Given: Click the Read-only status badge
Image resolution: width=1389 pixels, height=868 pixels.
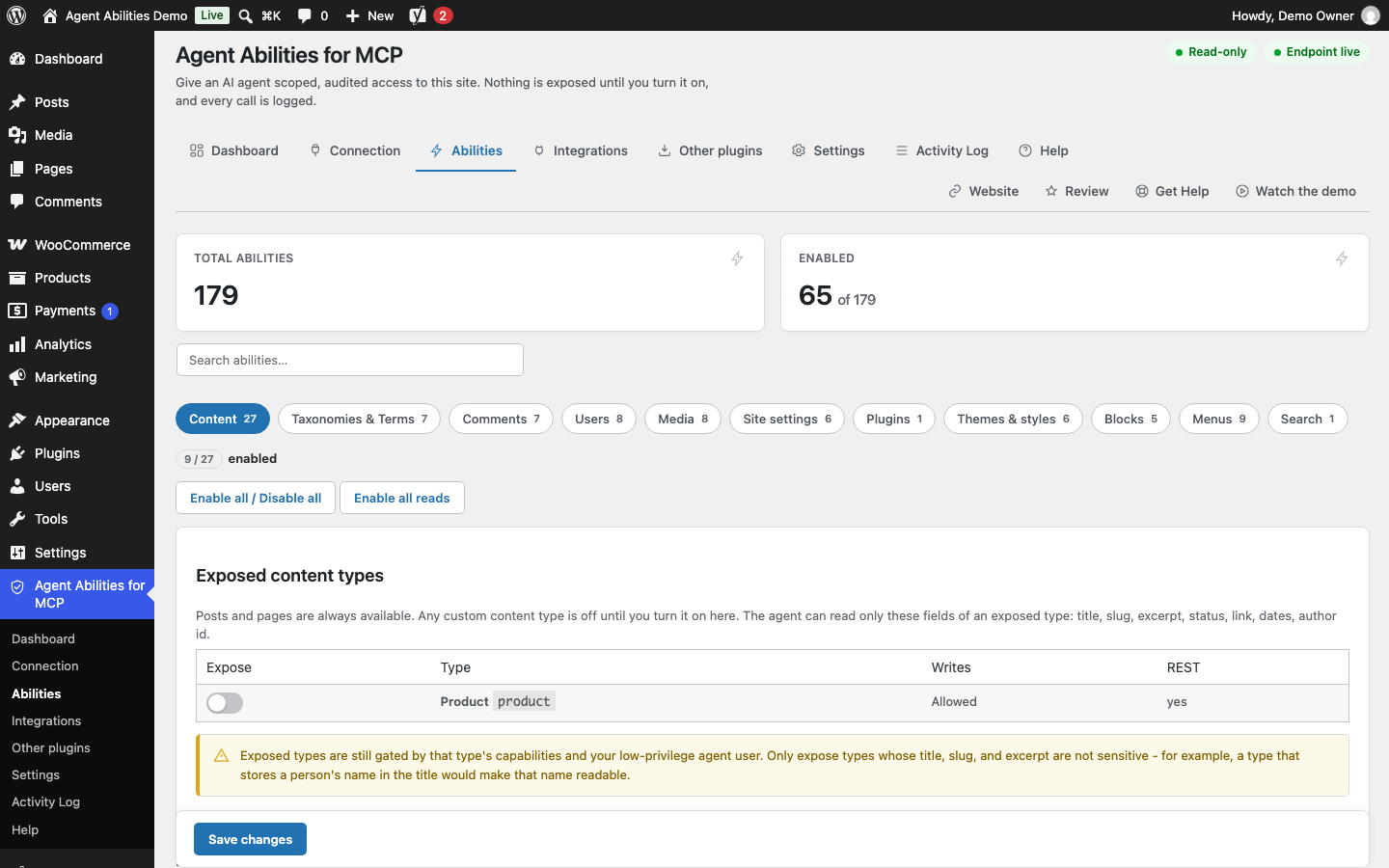Looking at the screenshot, I should coord(1211,52).
